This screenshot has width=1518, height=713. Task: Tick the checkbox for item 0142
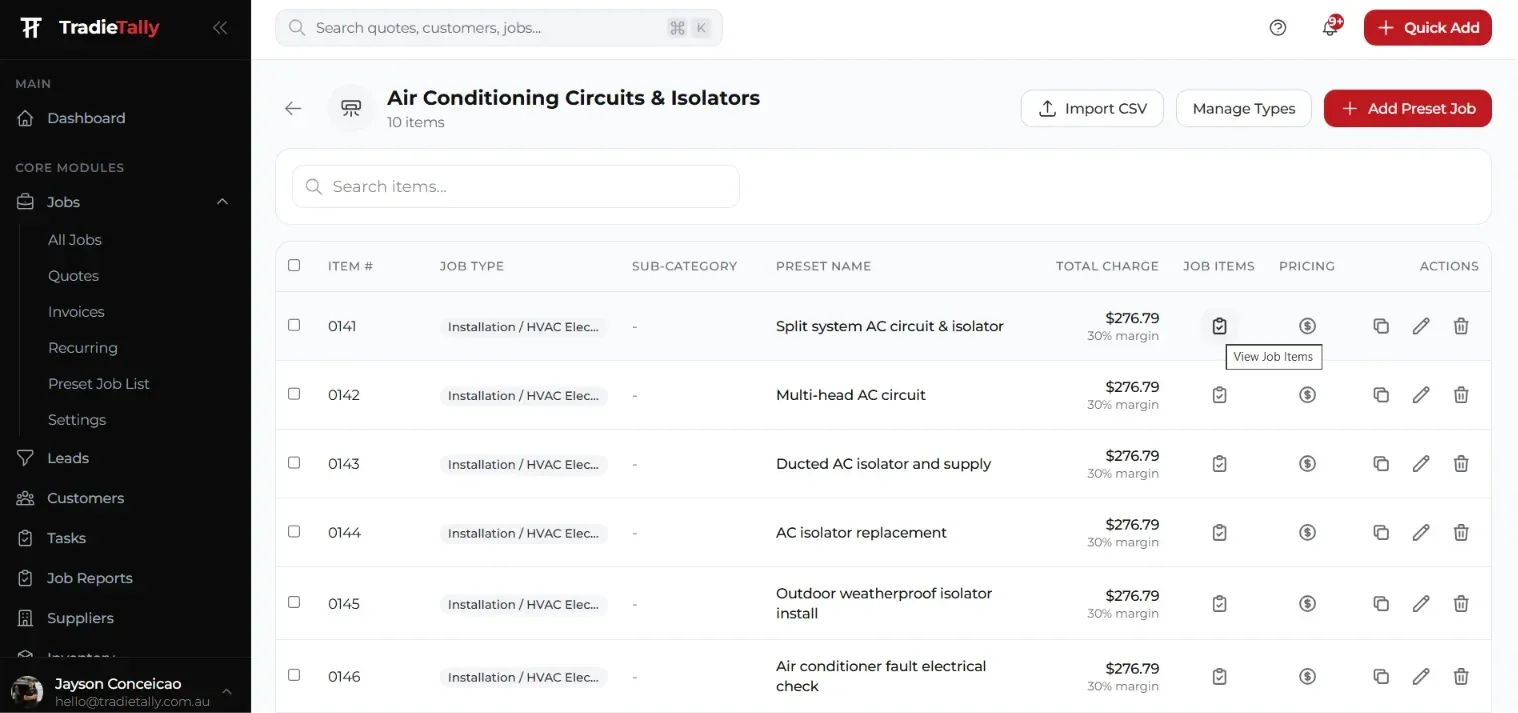[x=294, y=394]
